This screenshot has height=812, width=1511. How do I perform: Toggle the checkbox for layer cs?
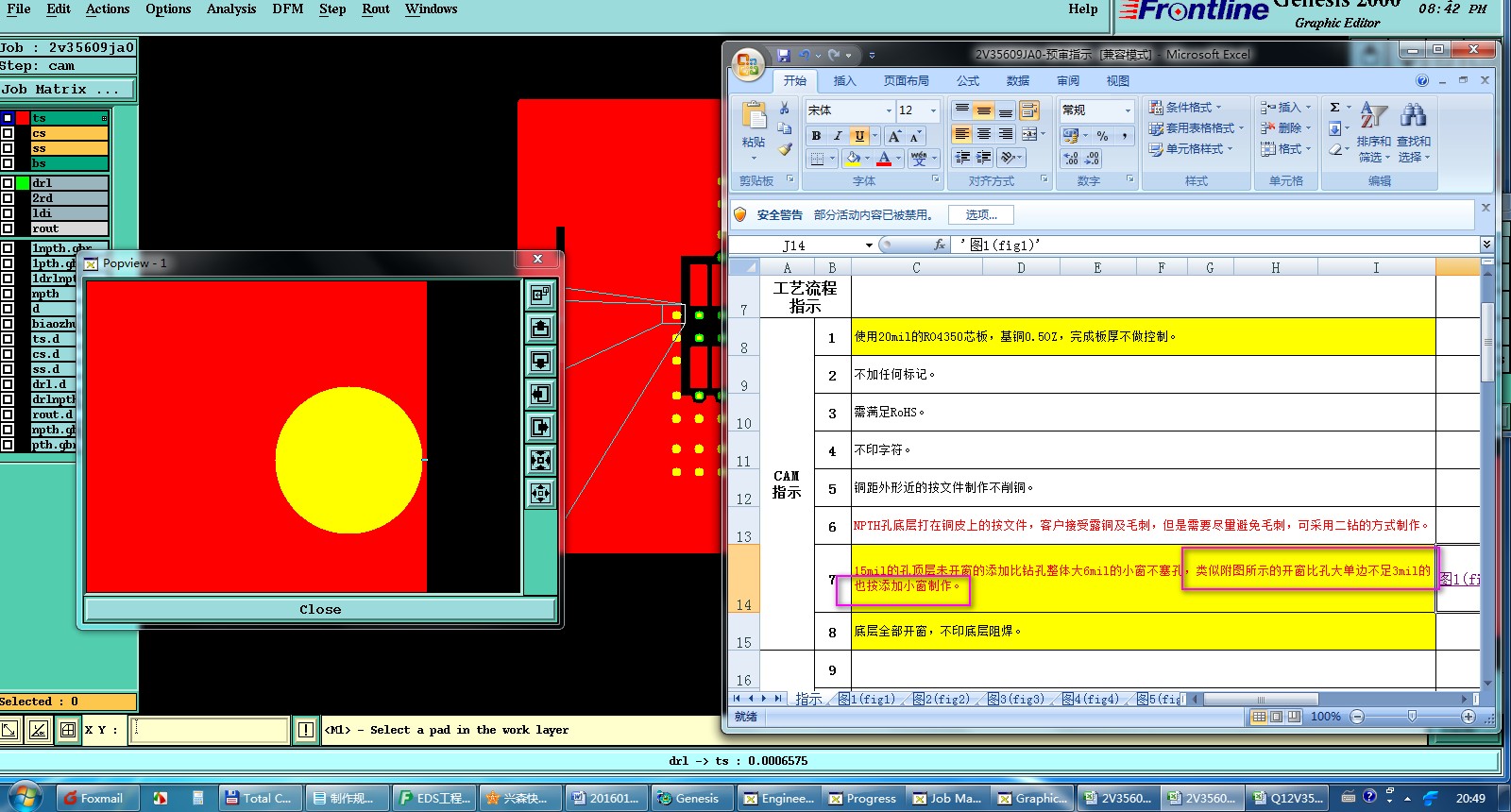pyautogui.click(x=8, y=133)
